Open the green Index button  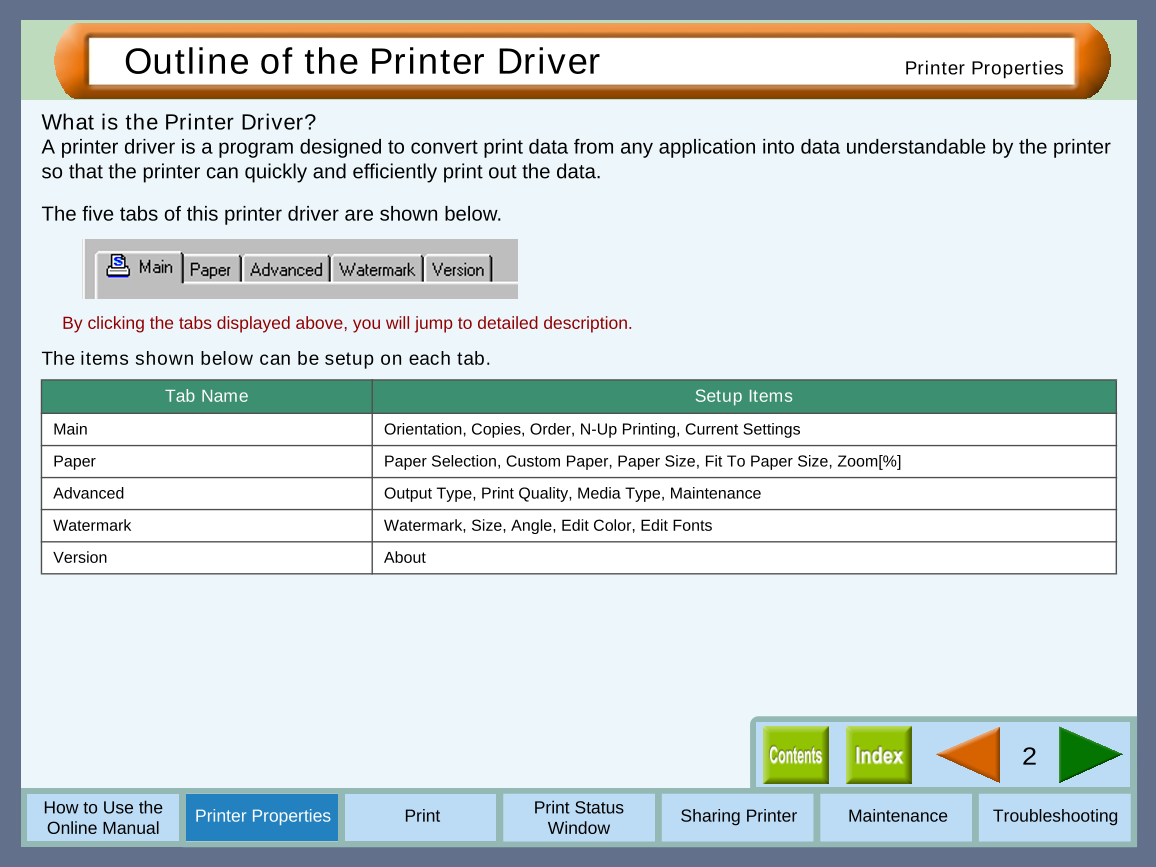click(879, 755)
